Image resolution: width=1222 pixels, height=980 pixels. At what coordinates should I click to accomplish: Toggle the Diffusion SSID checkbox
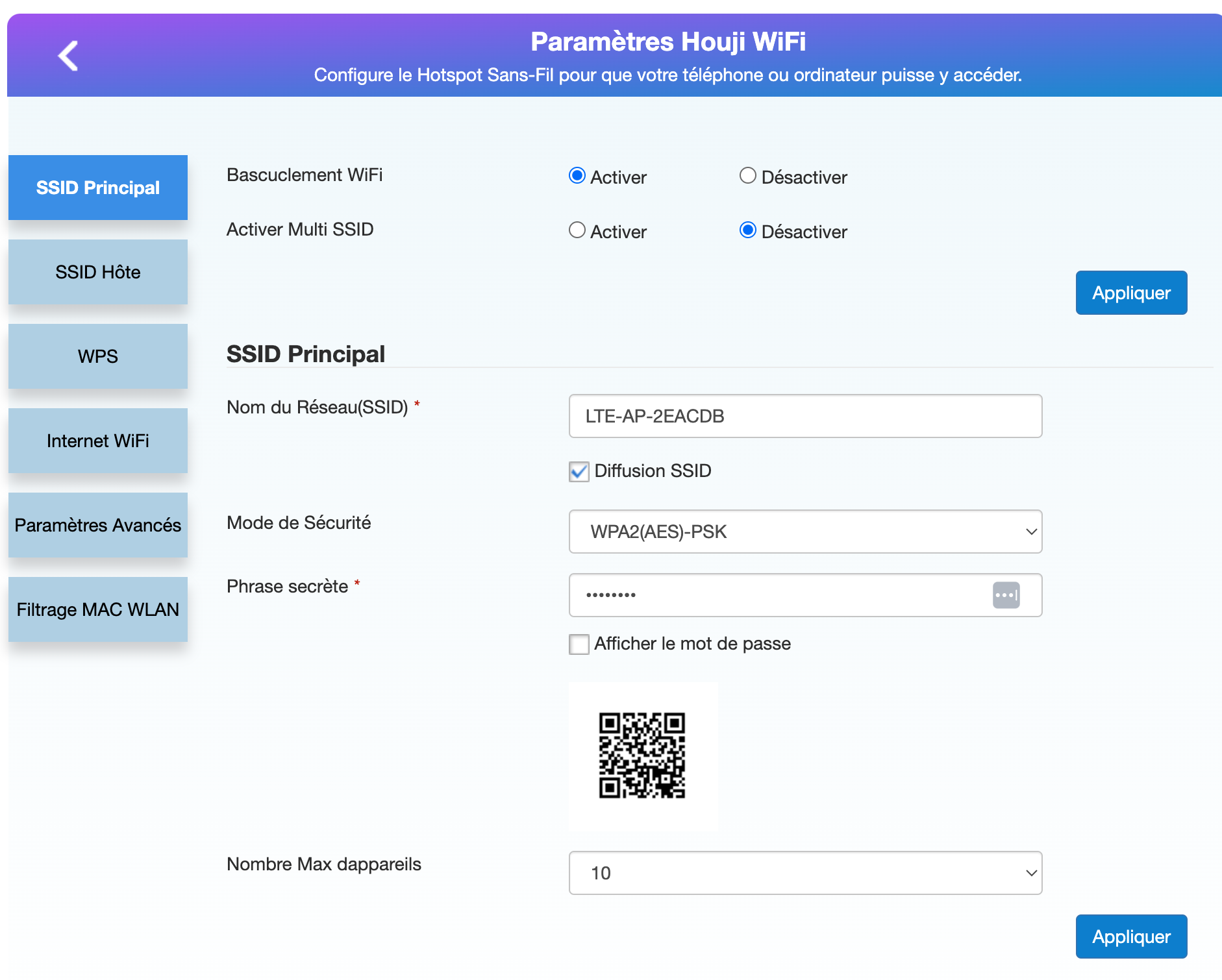click(x=579, y=471)
